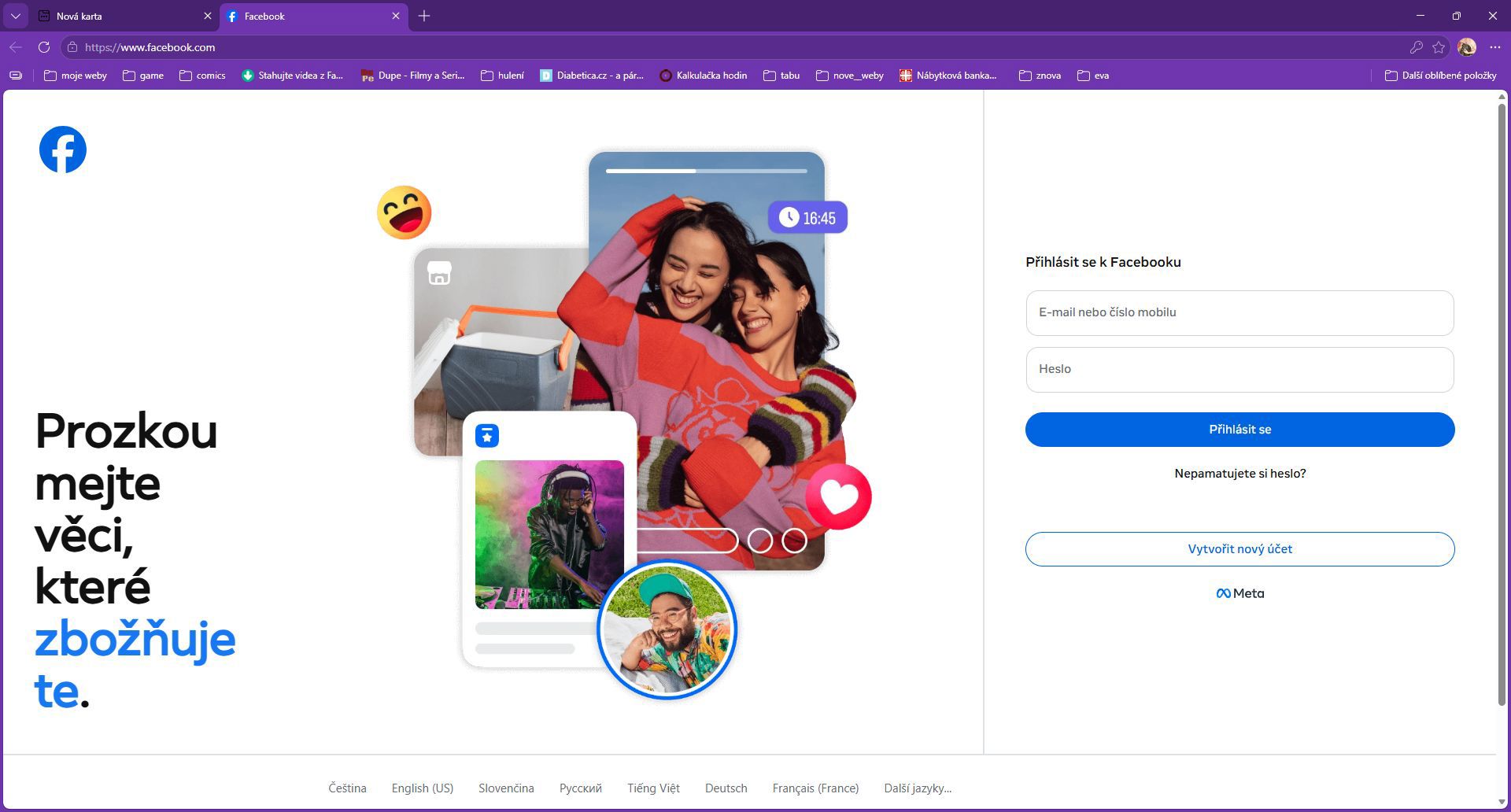Expand the "tabu" bookmarks folder

pyautogui.click(x=781, y=76)
